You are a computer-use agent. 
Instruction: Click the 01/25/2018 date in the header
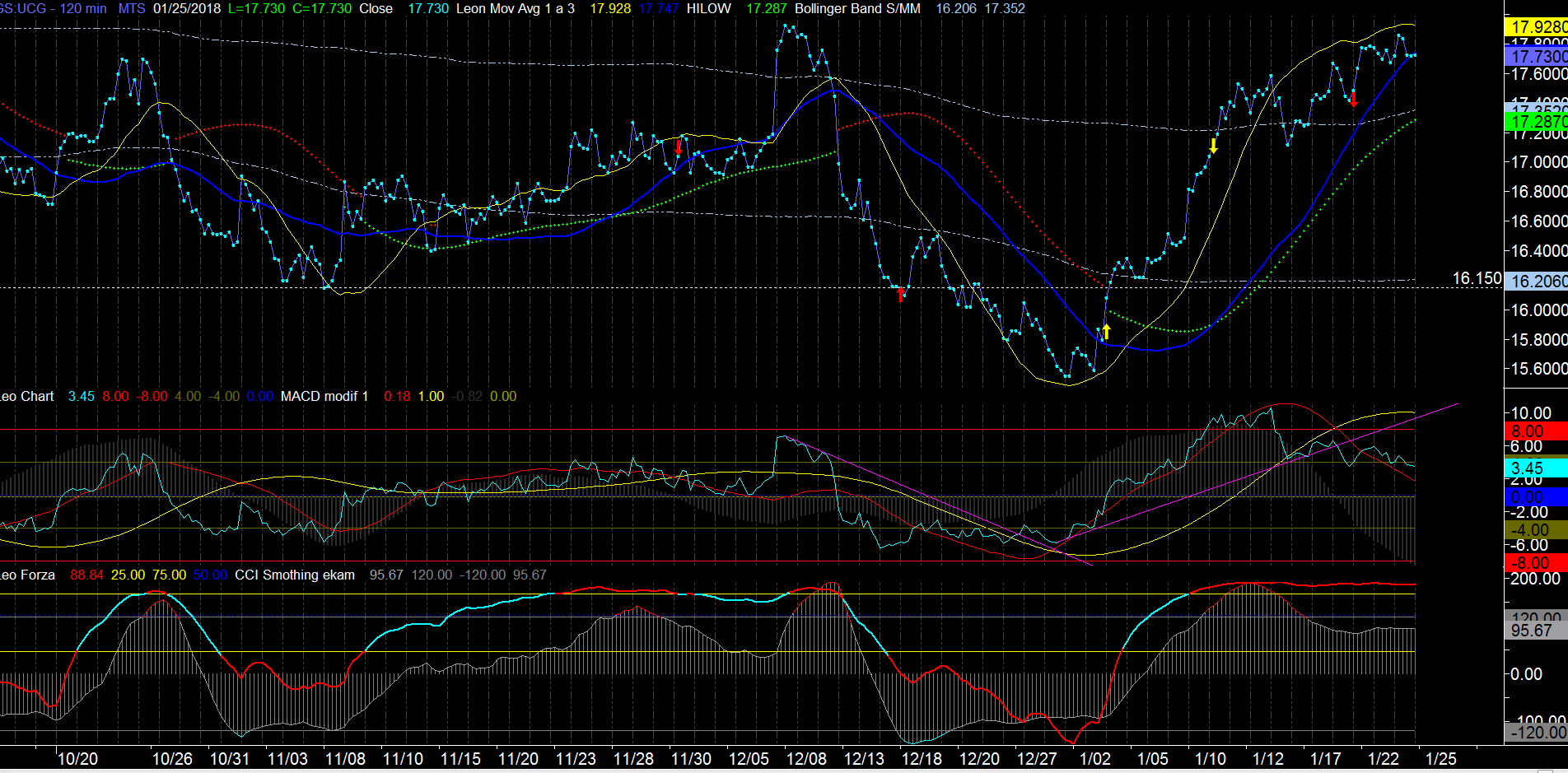[x=187, y=8]
